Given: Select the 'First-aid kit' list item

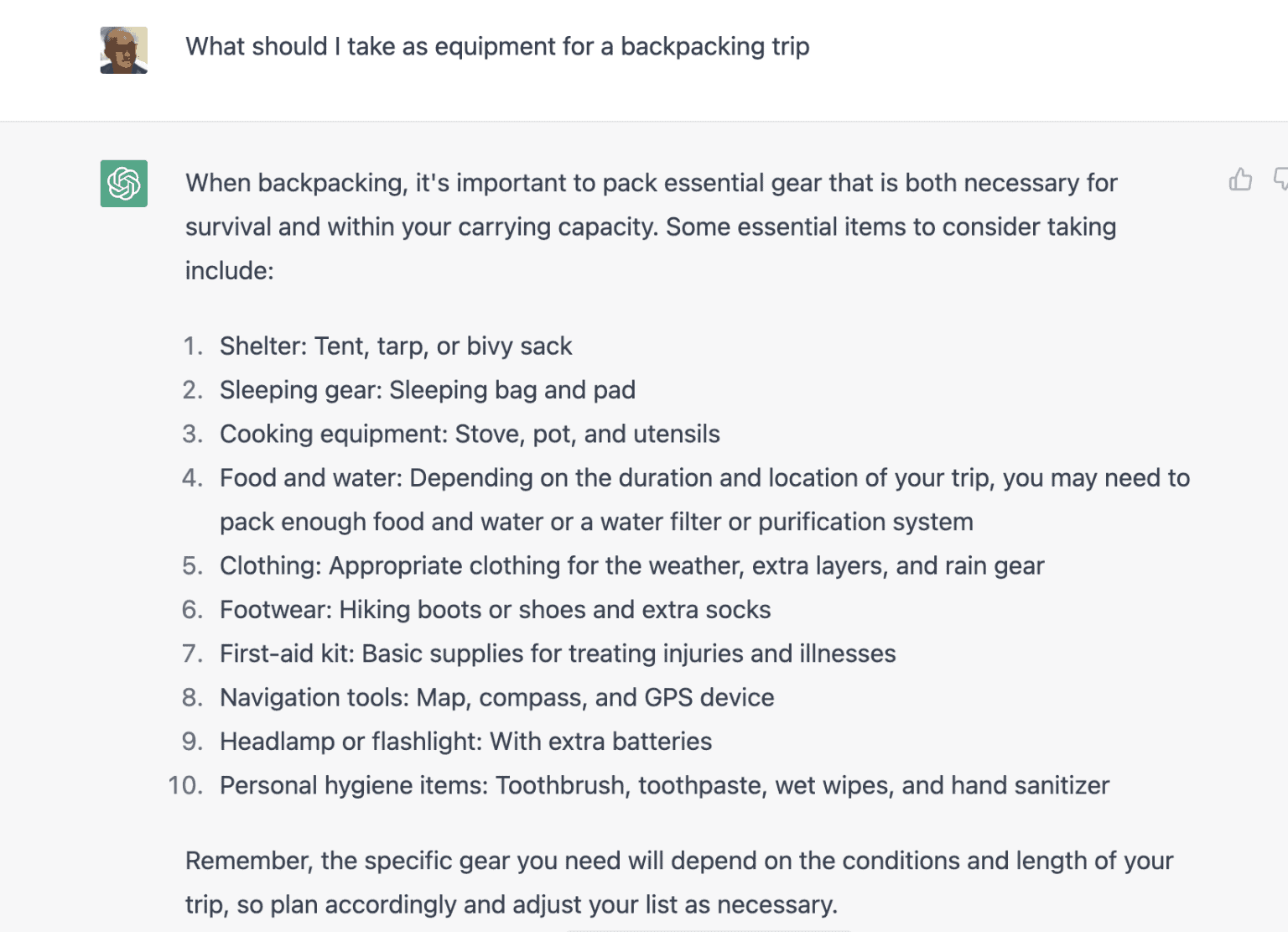Looking at the screenshot, I should tap(558, 654).
